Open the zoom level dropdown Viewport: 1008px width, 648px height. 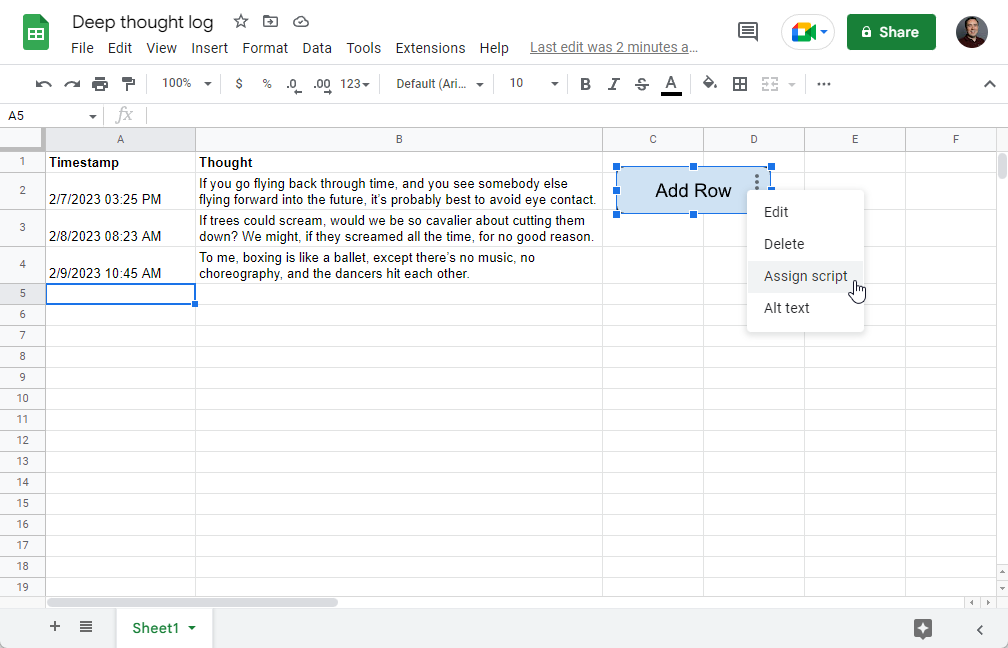point(184,84)
